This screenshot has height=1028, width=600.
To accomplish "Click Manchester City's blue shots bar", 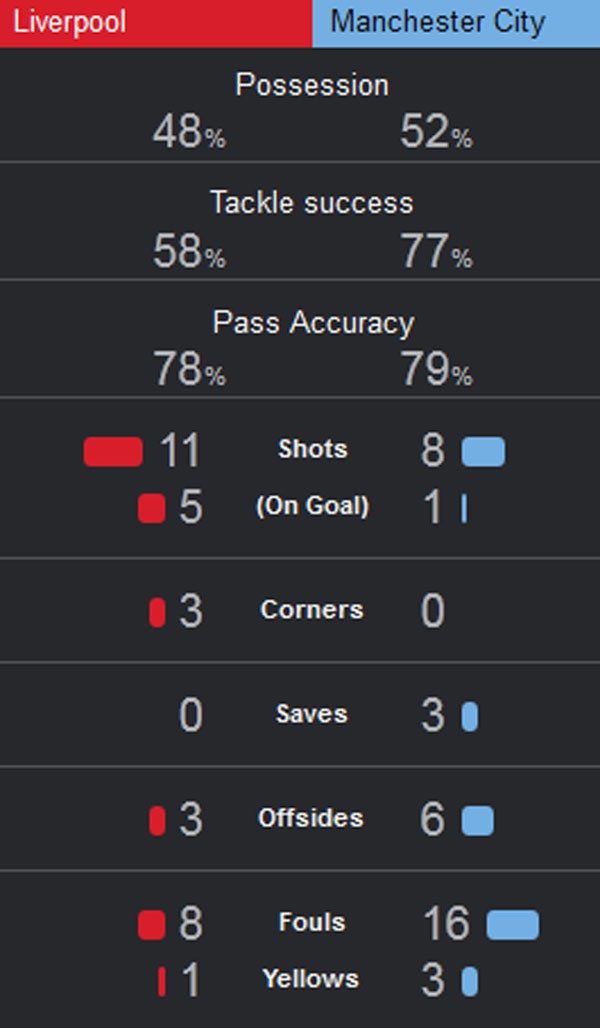I will click(x=483, y=451).
